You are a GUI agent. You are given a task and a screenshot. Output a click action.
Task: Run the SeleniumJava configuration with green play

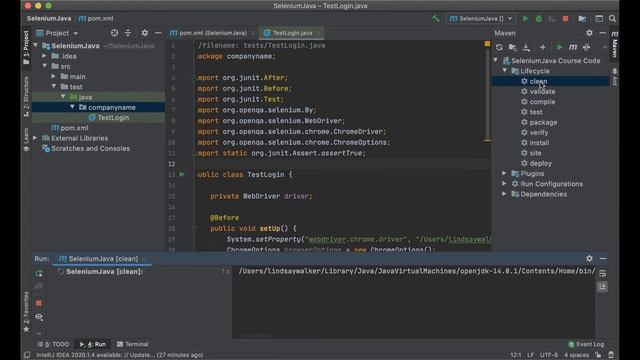[525, 19]
